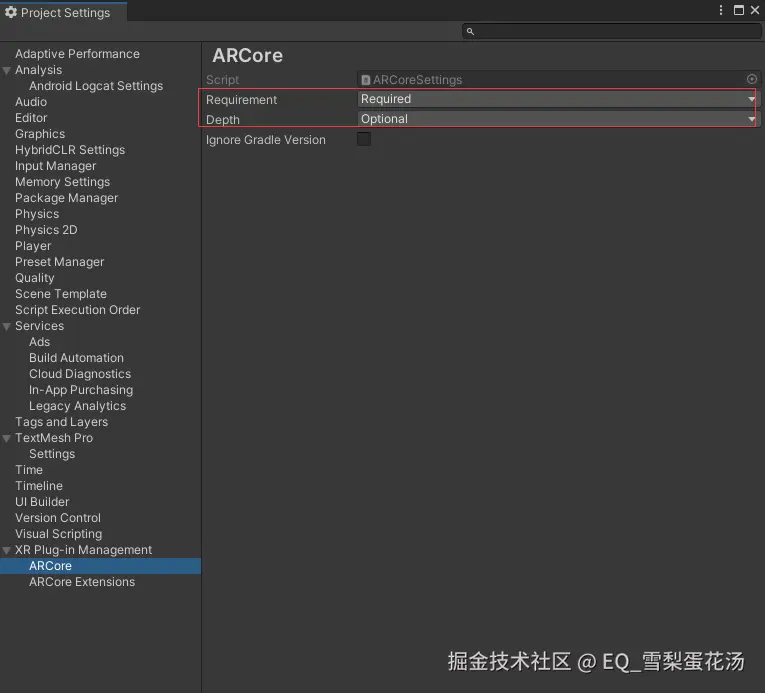Image resolution: width=765 pixels, height=693 pixels.
Task: Open Build Automation settings
Action: click(76, 358)
